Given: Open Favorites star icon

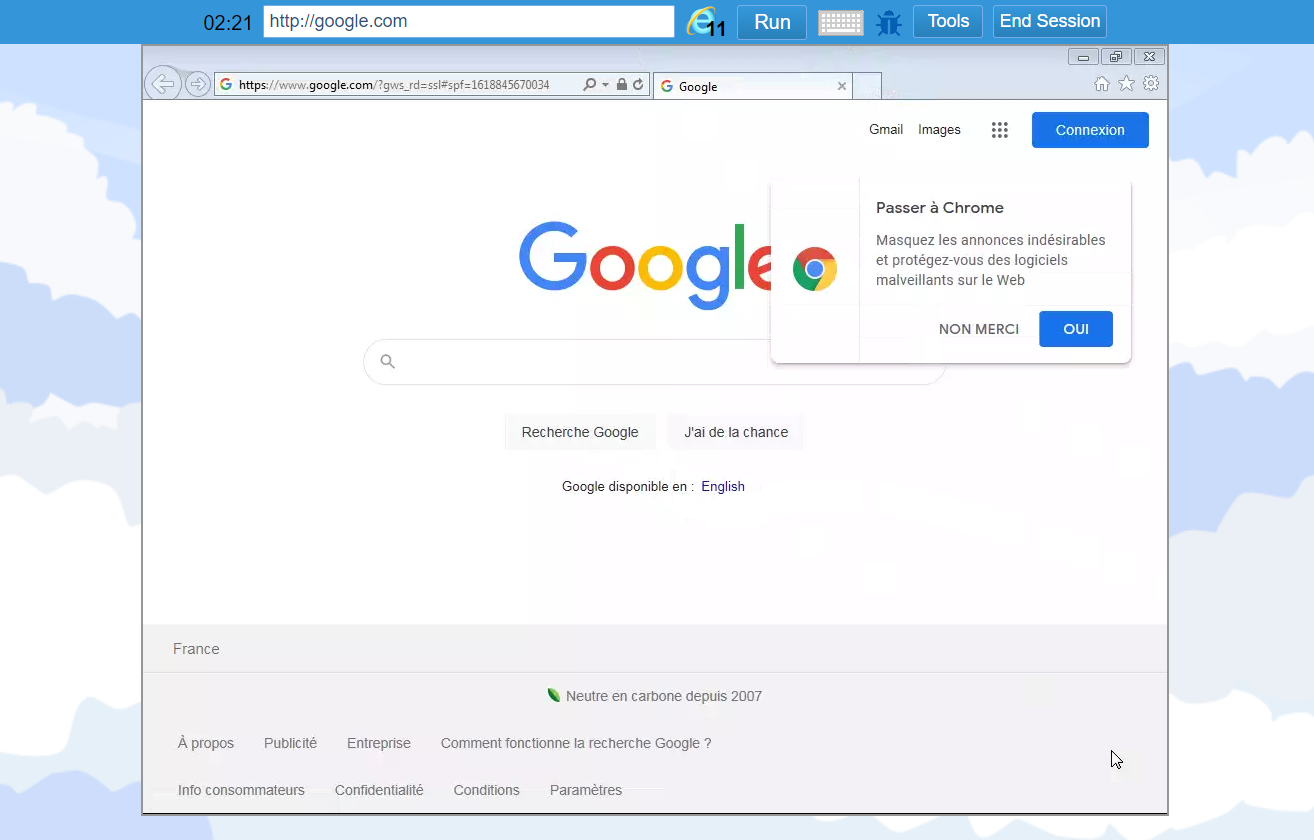Looking at the screenshot, I should [1126, 84].
